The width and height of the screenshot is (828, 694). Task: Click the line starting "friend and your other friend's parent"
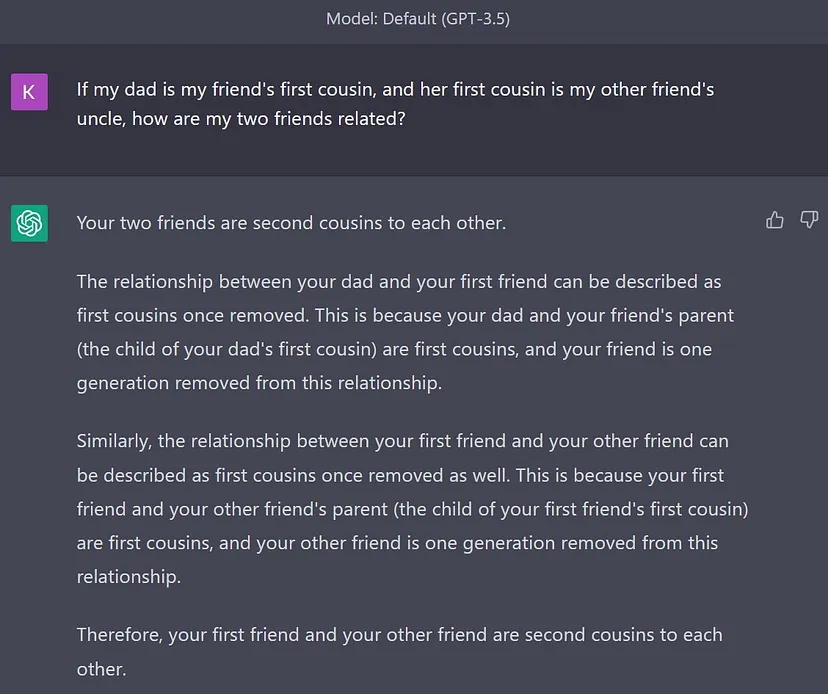(x=412, y=509)
